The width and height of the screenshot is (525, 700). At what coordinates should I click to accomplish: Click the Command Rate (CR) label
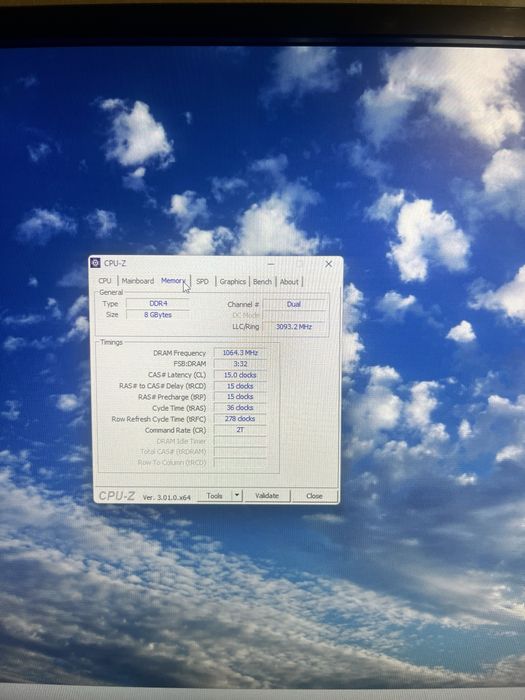click(x=175, y=430)
